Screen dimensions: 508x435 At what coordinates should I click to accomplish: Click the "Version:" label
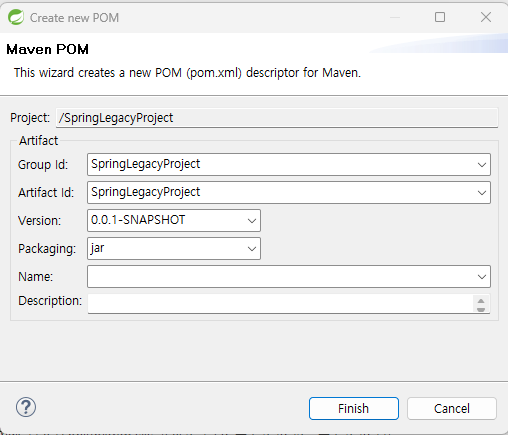[x=40, y=221]
